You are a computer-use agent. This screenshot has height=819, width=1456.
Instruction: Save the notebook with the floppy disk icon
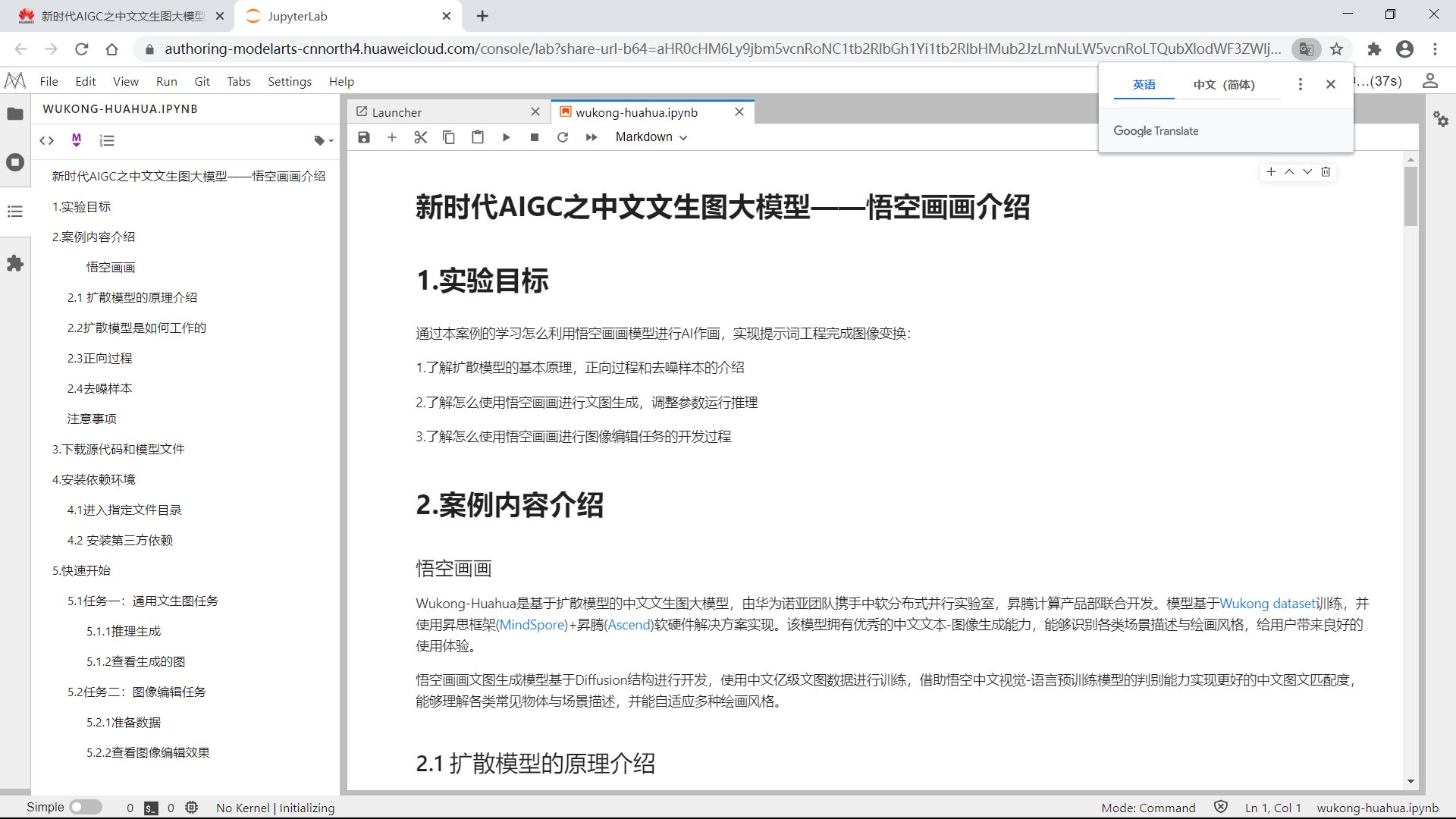click(364, 137)
